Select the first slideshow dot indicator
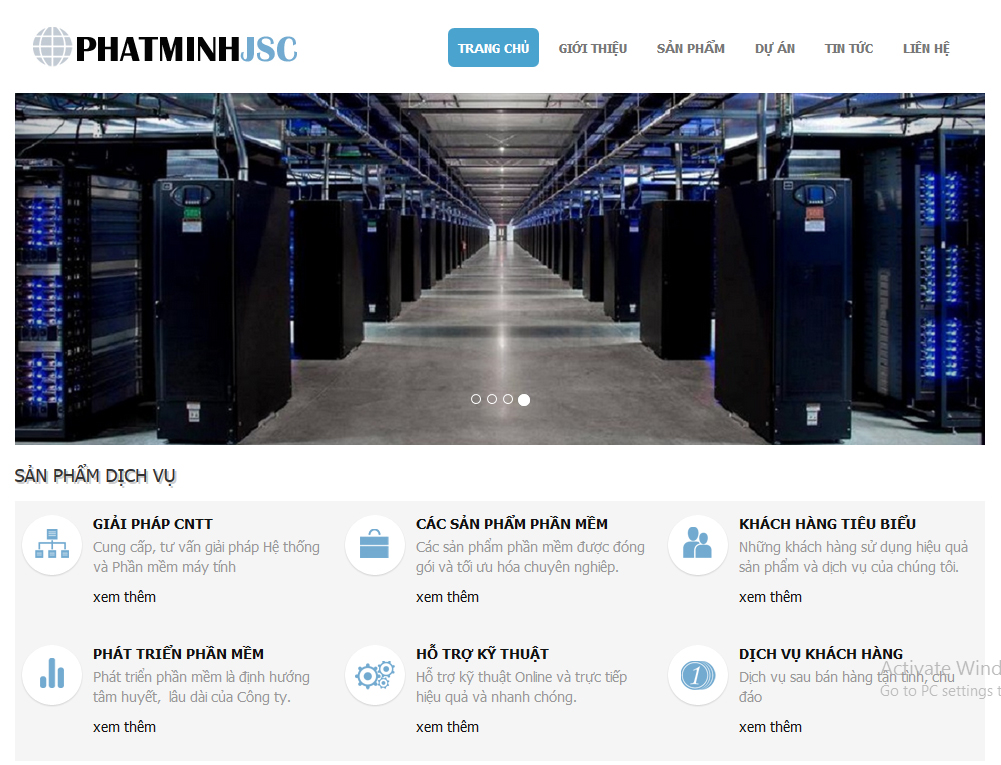The width and height of the screenshot is (1001, 765). 476,399
